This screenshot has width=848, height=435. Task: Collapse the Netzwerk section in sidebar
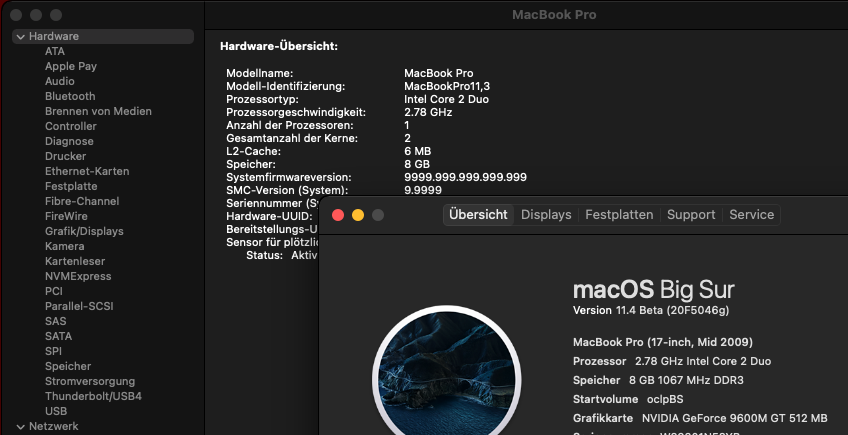click(21, 427)
